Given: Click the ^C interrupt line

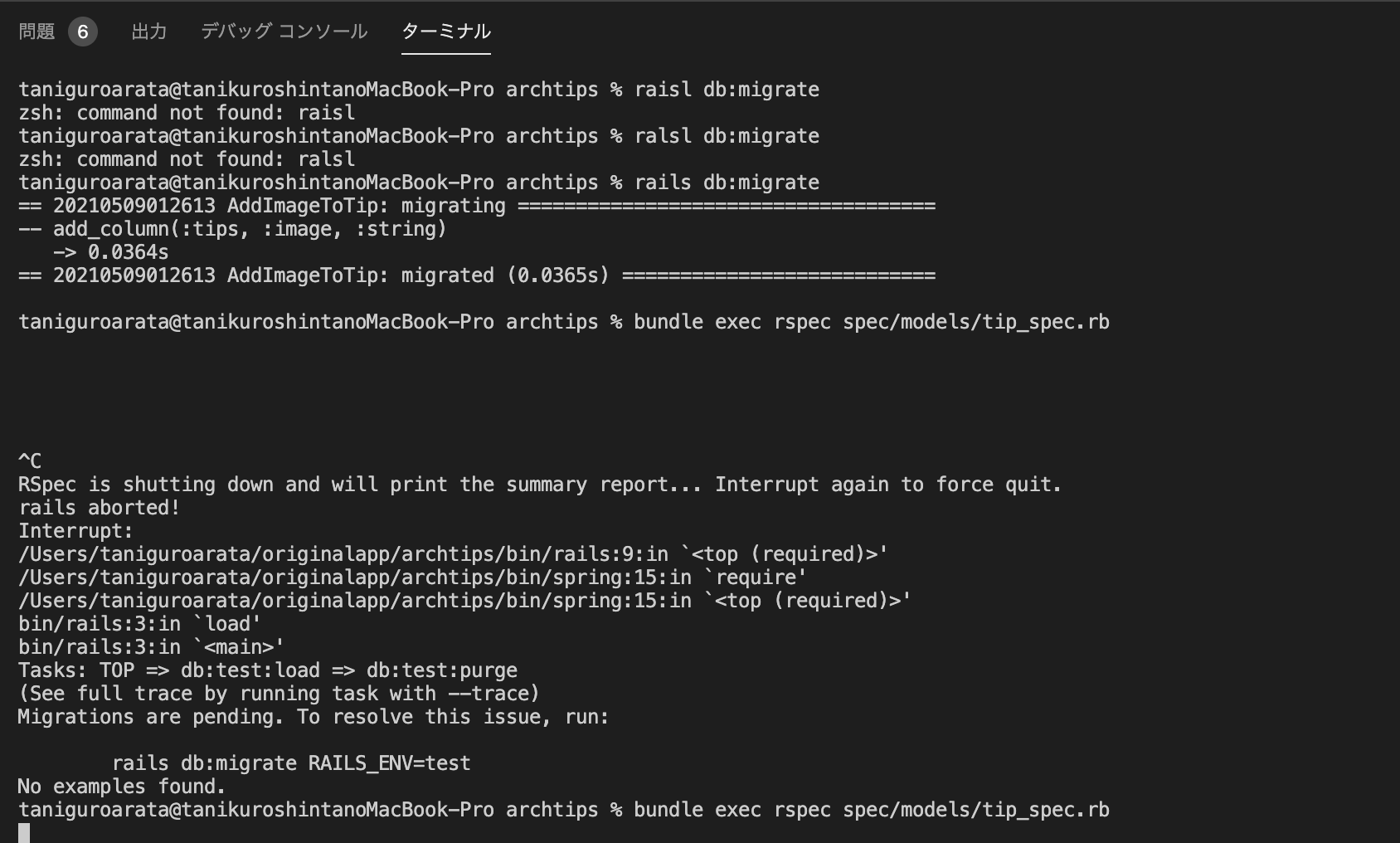Looking at the screenshot, I should tap(30, 461).
